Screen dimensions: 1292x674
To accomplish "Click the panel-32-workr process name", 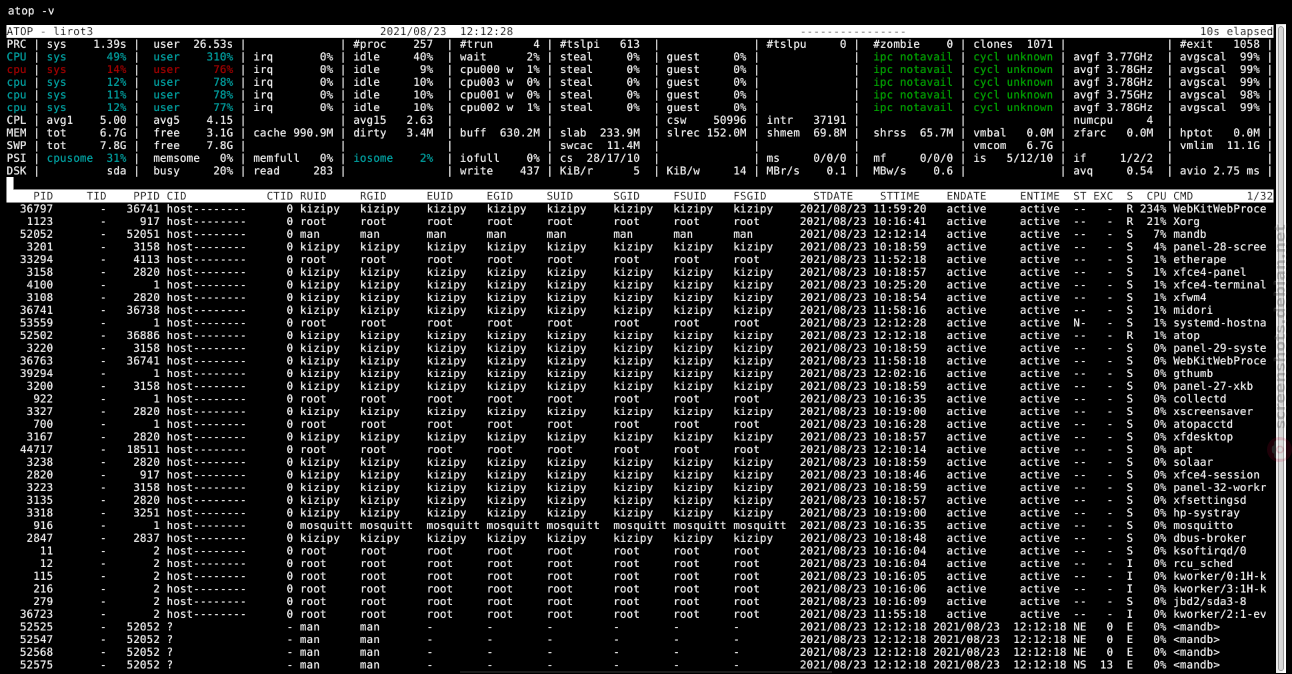I will pos(1220,487).
